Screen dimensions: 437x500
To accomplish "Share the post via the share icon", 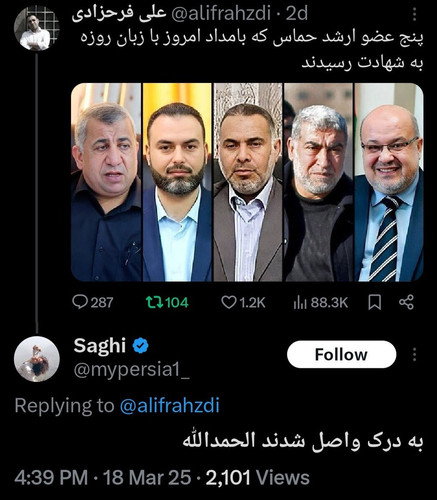I will pyautogui.click(x=406, y=302).
